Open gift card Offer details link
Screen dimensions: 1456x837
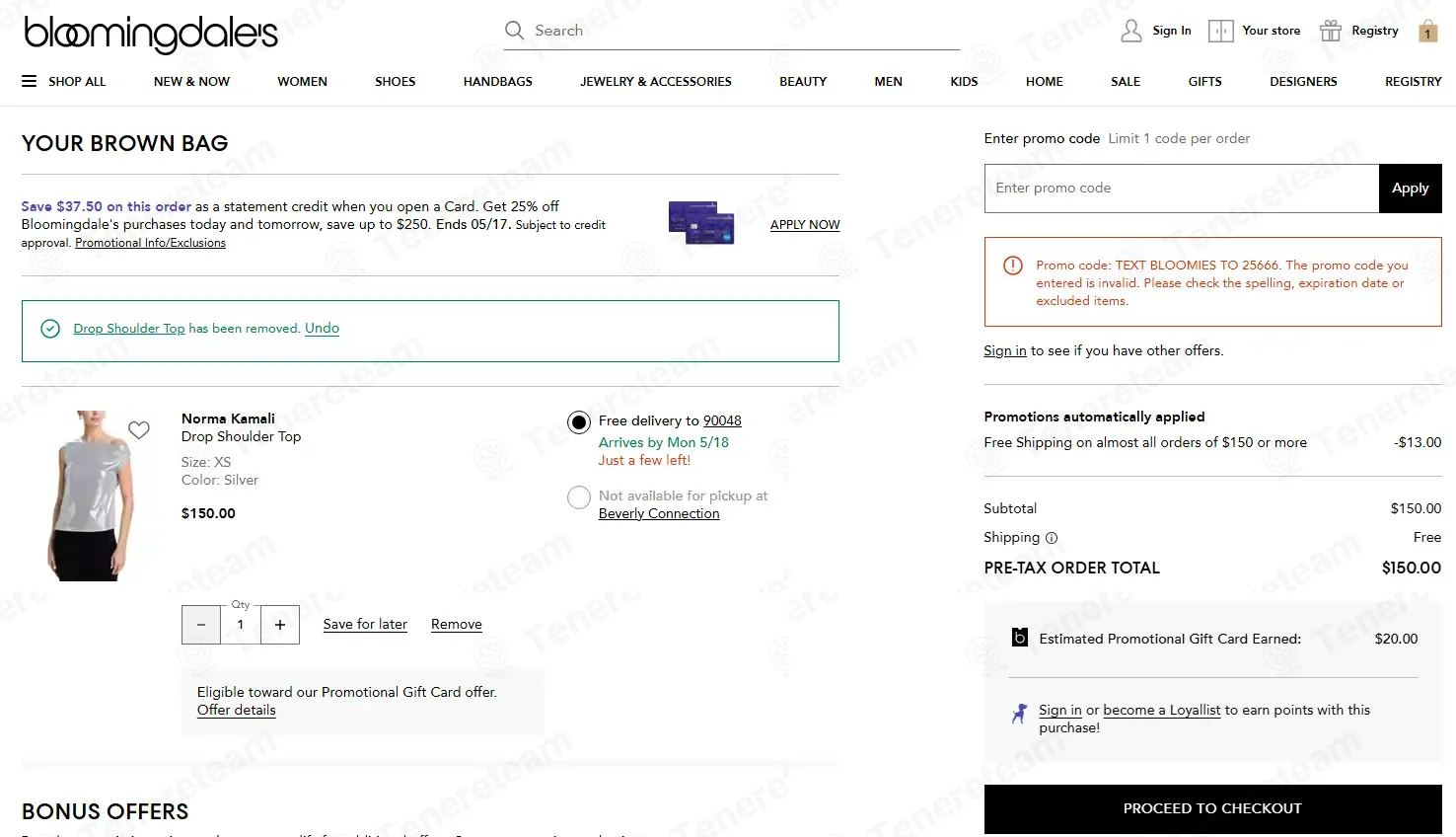click(x=236, y=710)
